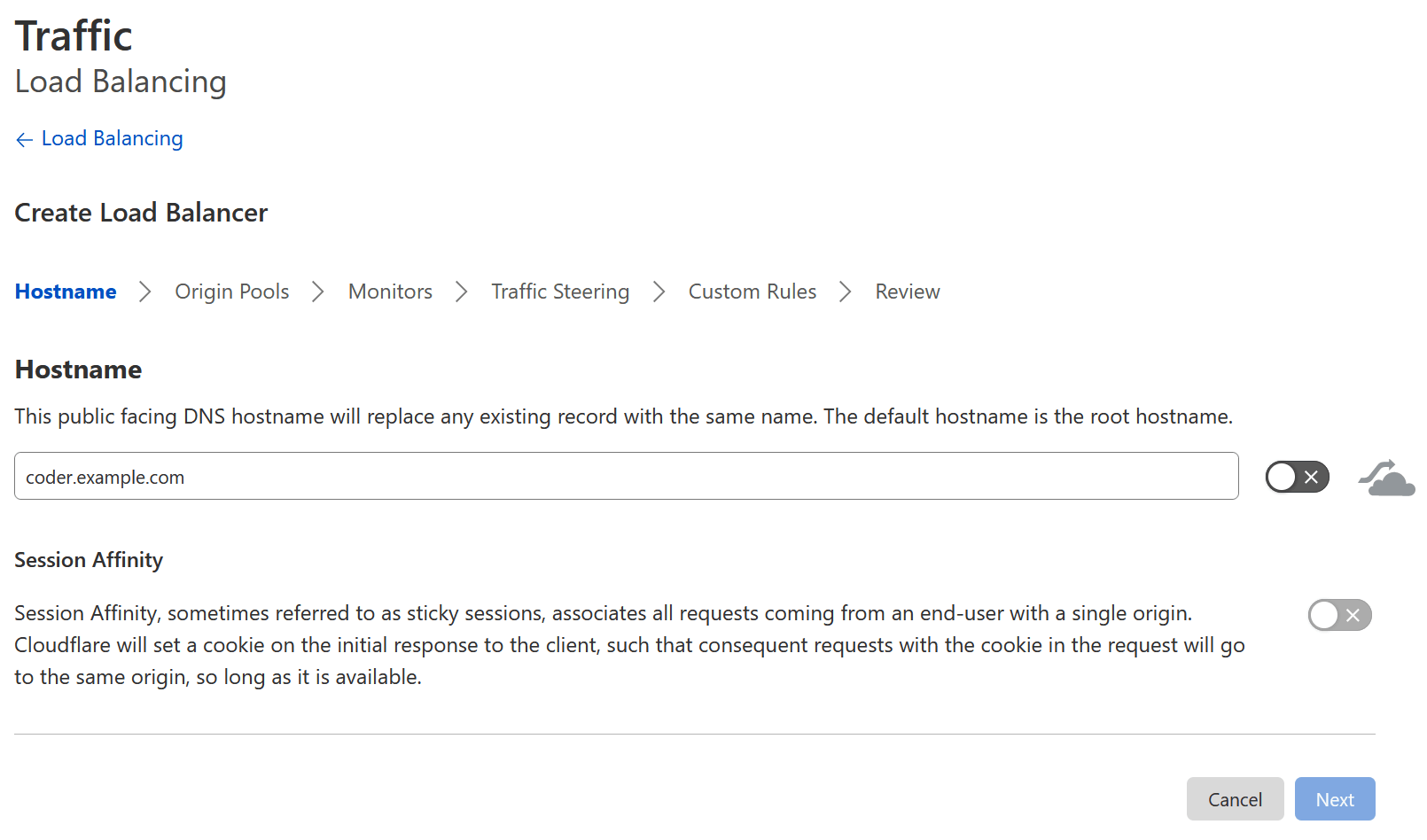Click the Cancel button
Screen dimensions: 1427x840
point(1235,798)
